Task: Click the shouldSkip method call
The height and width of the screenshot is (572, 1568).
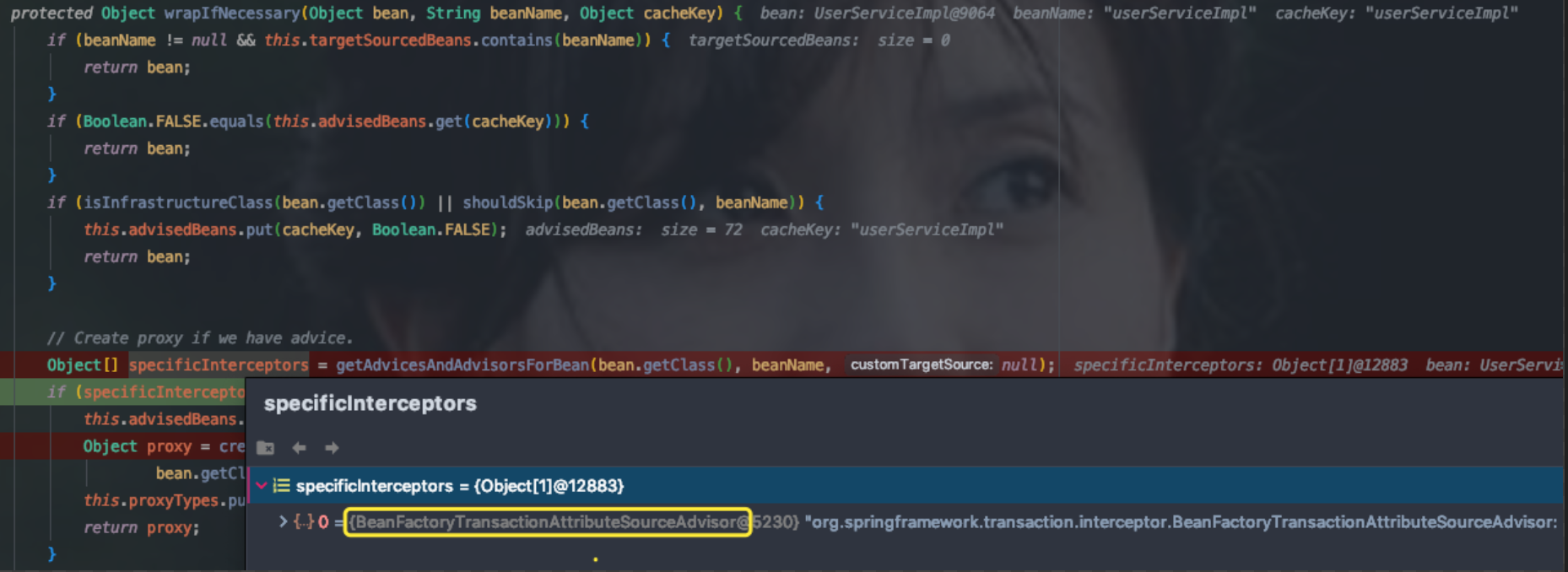Action: (x=507, y=202)
